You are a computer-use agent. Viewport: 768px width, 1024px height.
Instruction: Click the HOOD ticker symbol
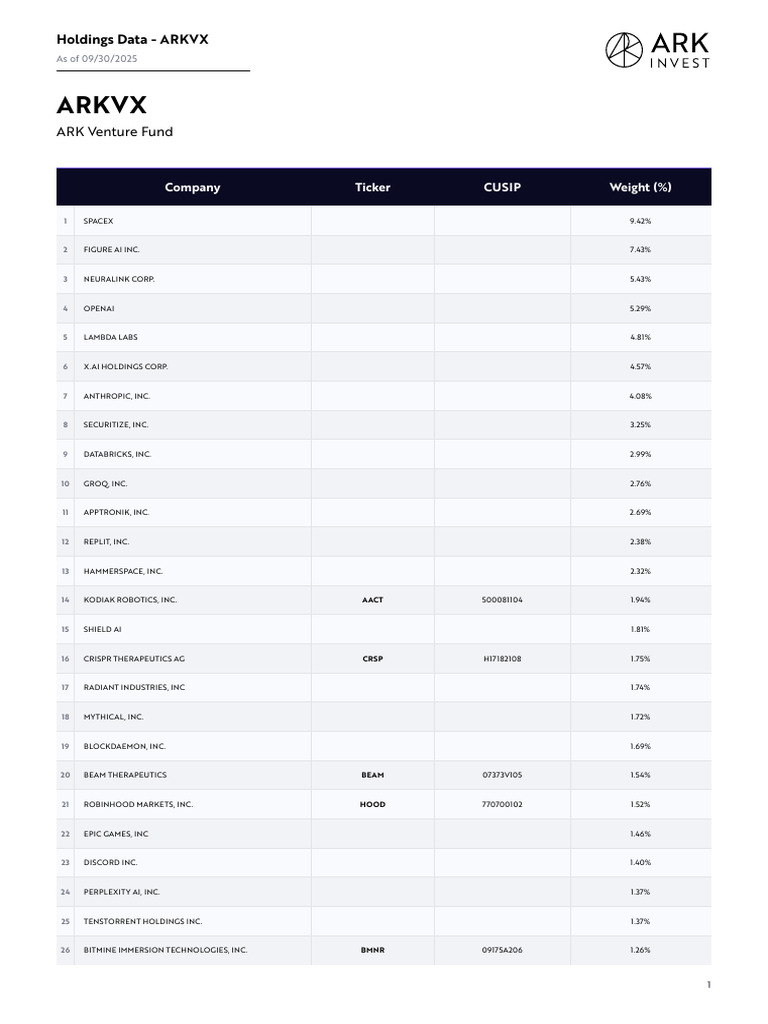pyautogui.click(x=372, y=805)
